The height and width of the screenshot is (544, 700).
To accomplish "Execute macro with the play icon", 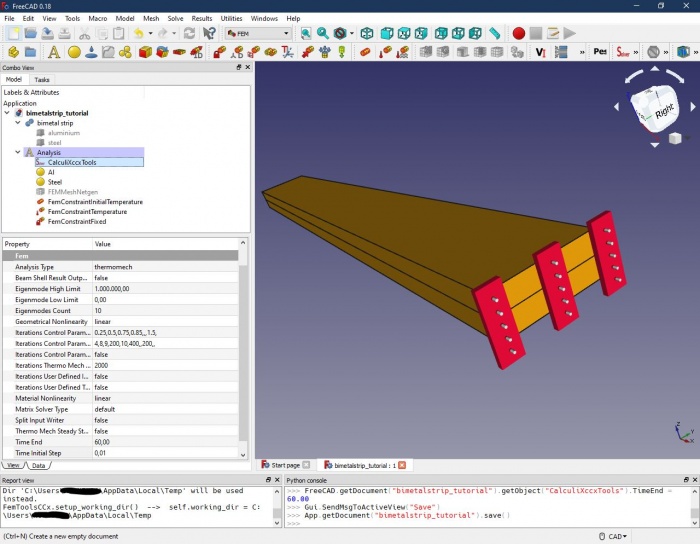I will pos(570,33).
